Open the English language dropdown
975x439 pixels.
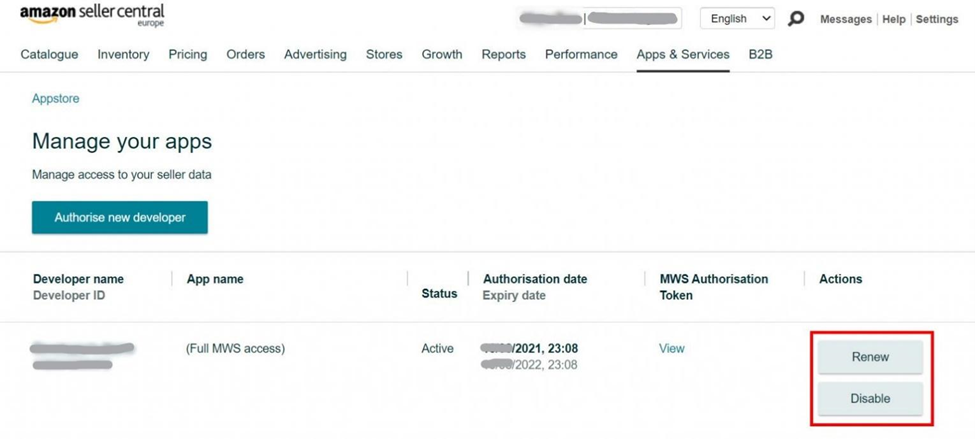tap(737, 19)
